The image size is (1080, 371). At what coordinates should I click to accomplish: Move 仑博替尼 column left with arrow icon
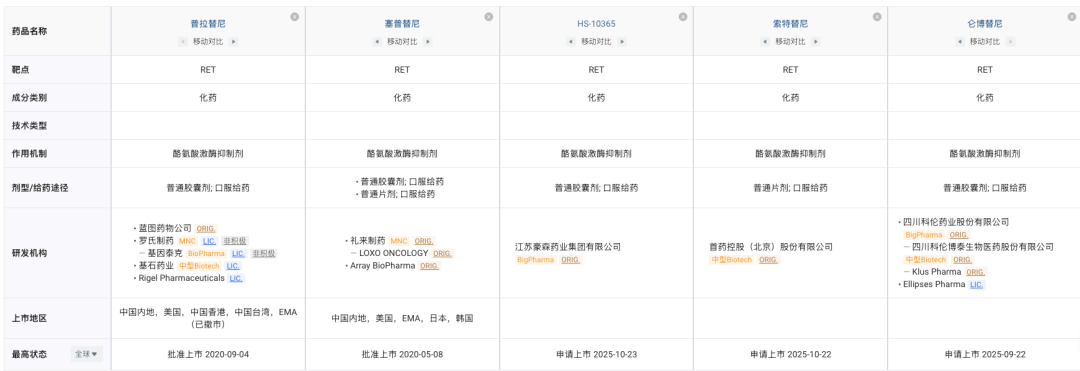tap(959, 41)
